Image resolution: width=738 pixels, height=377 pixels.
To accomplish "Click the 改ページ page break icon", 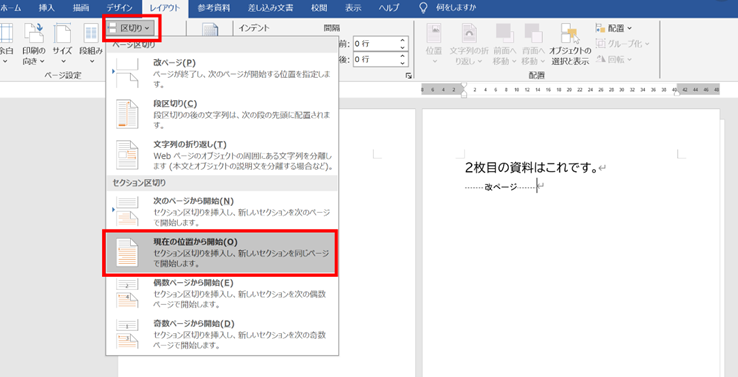I will coord(127,73).
